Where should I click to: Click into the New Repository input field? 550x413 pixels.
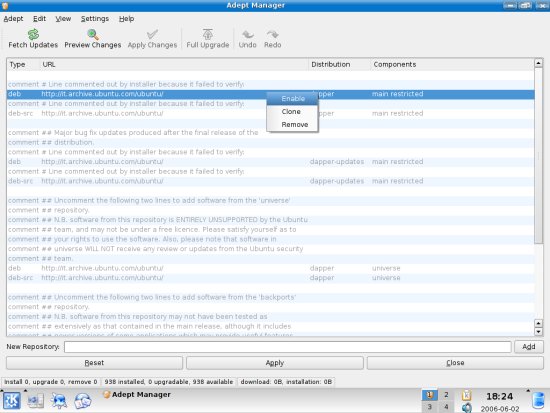[x=288, y=347]
